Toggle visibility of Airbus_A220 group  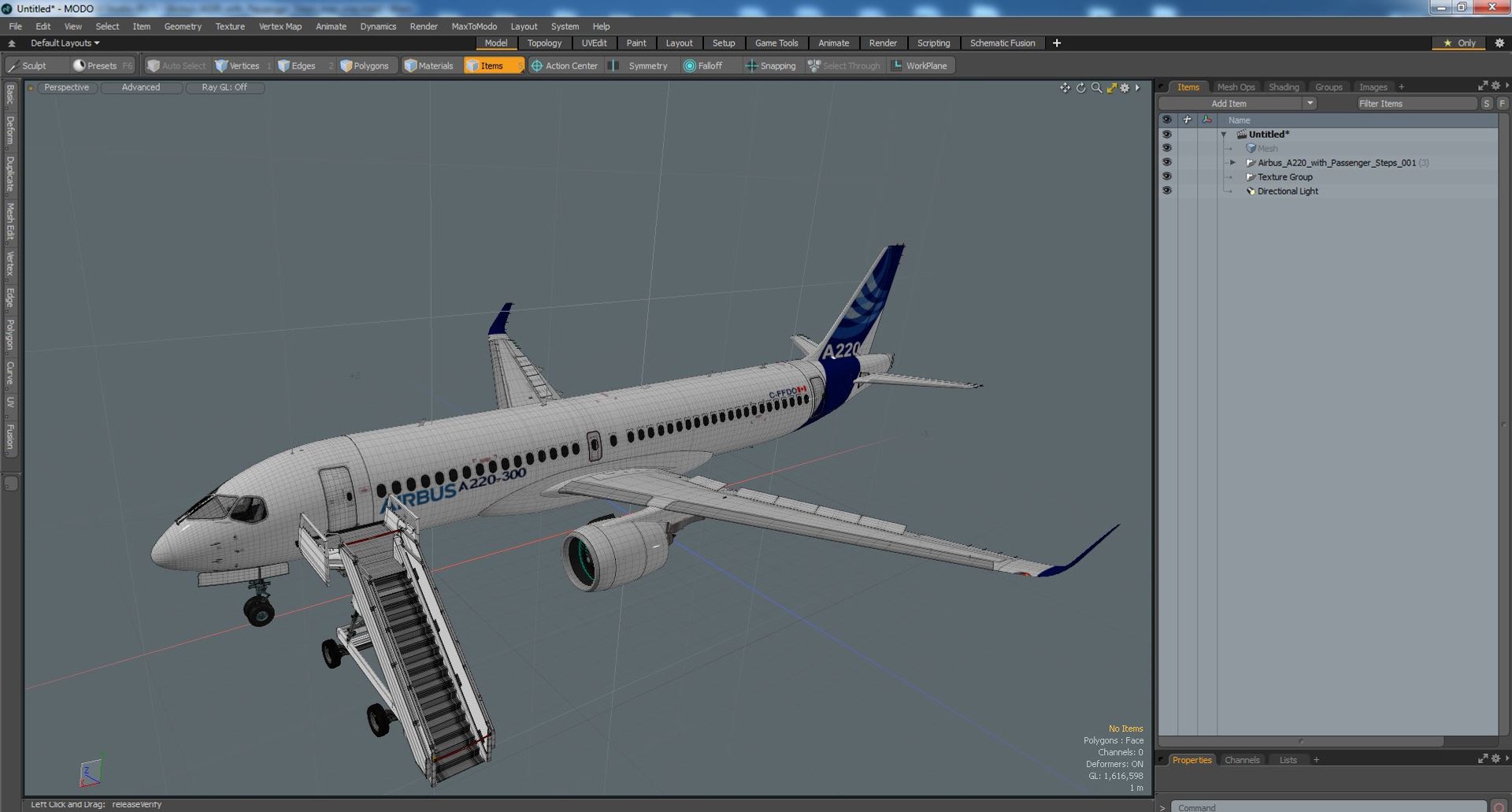click(x=1167, y=162)
